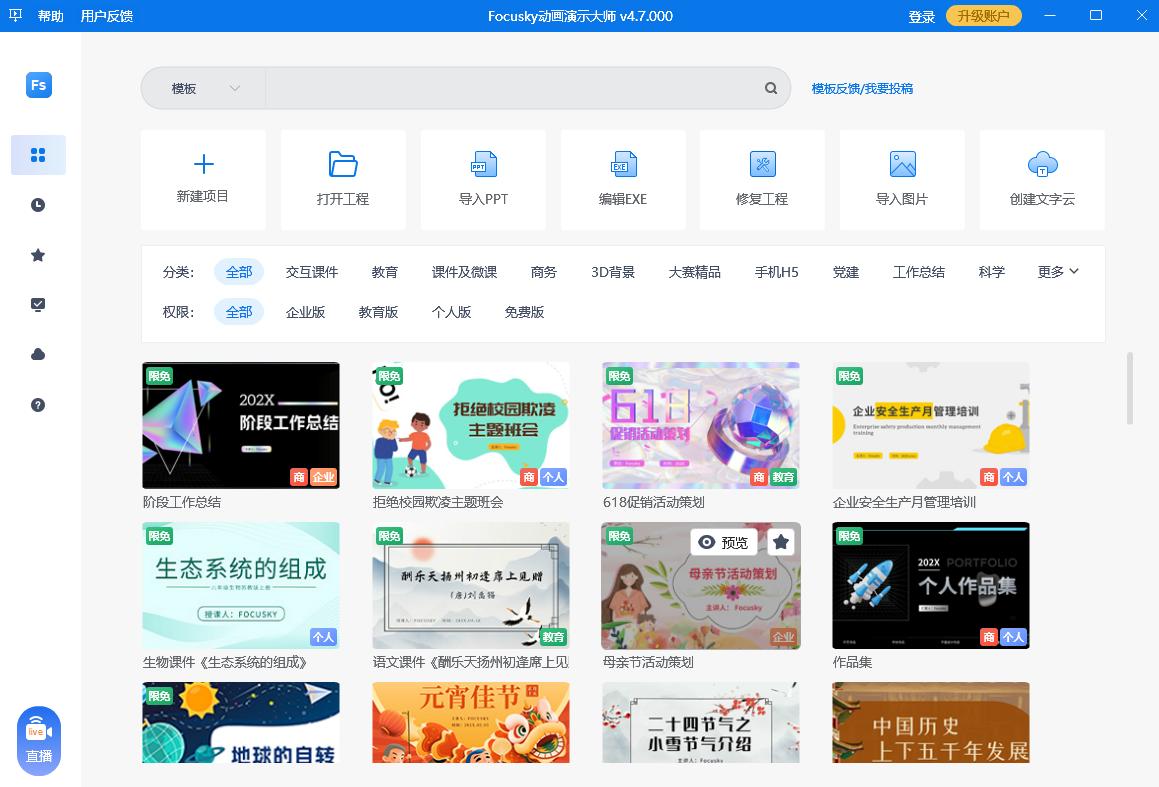Open the 创建文字云 word cloud tool
Screen dimensions: 1159x787
point(1042,180)
